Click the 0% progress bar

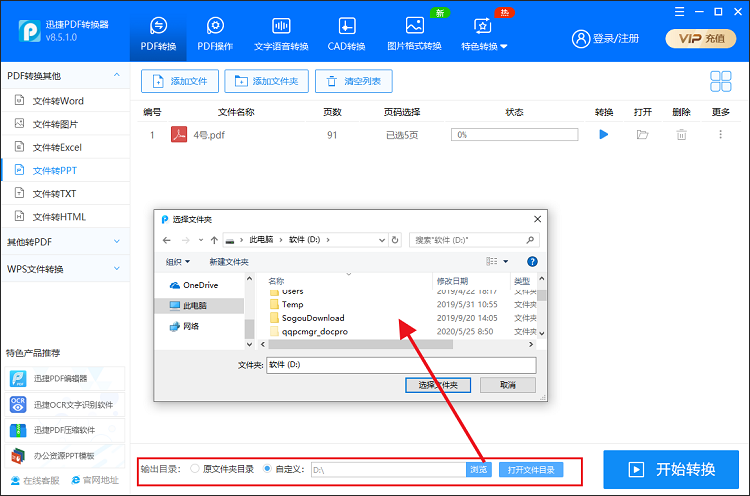514,135
